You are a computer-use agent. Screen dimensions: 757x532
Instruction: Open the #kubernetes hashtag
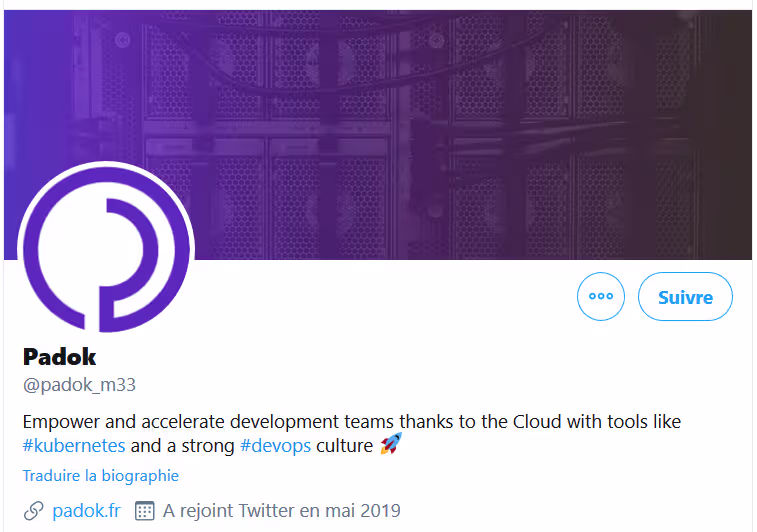coord(74,445)
